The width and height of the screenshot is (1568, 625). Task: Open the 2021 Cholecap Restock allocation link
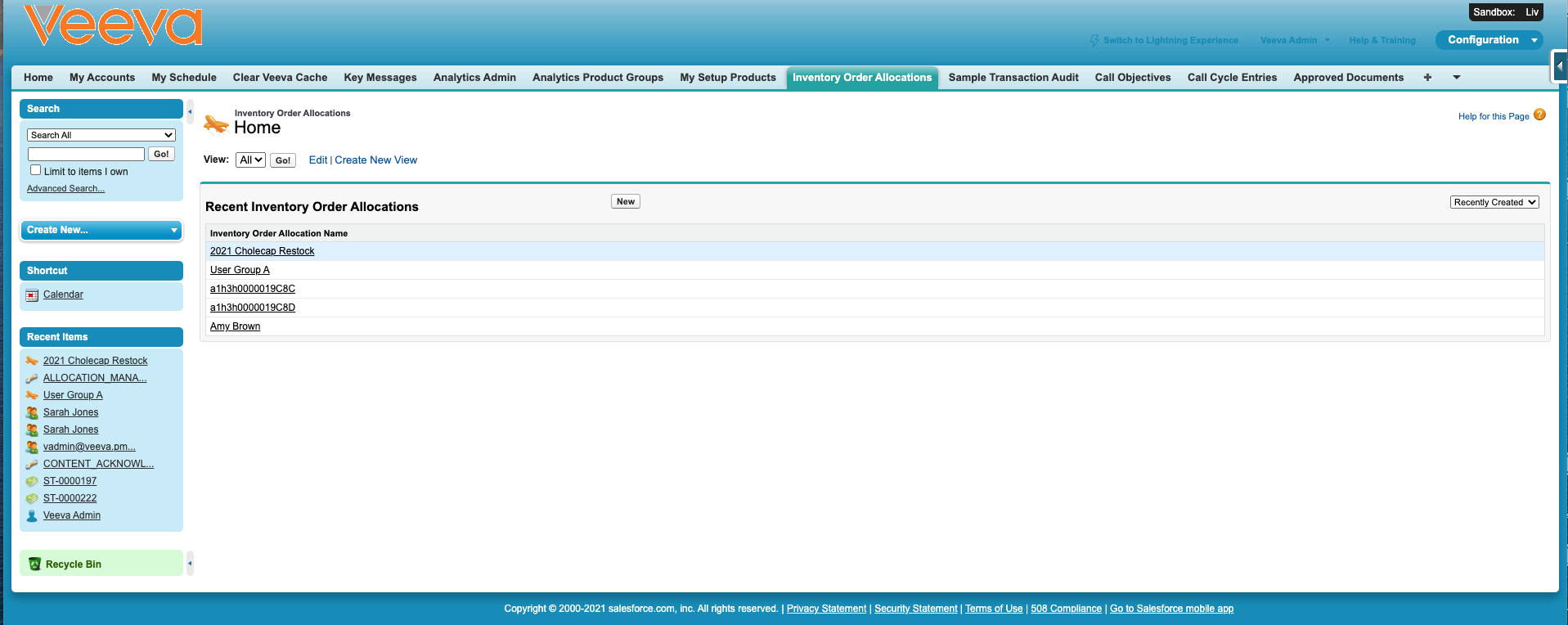pyautogui.click(x=262, y=251)
